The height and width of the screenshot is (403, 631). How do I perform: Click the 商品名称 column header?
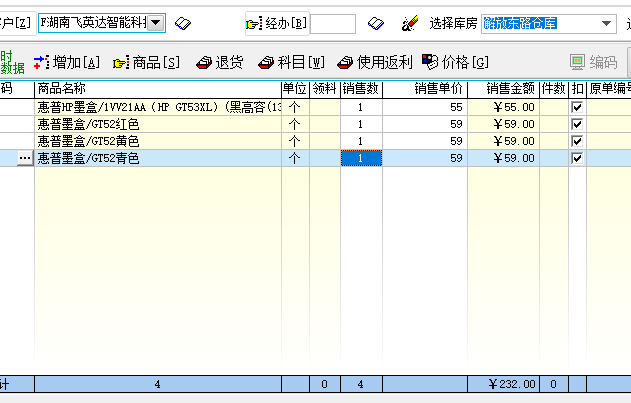pos(158,89)
